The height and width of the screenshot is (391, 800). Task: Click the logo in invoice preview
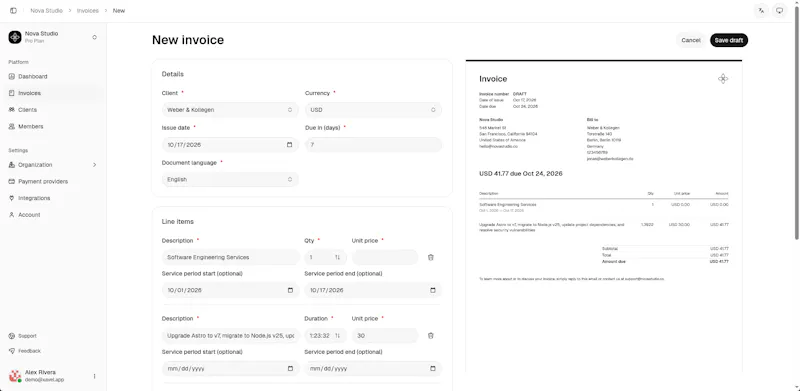(x=723, y=79)
